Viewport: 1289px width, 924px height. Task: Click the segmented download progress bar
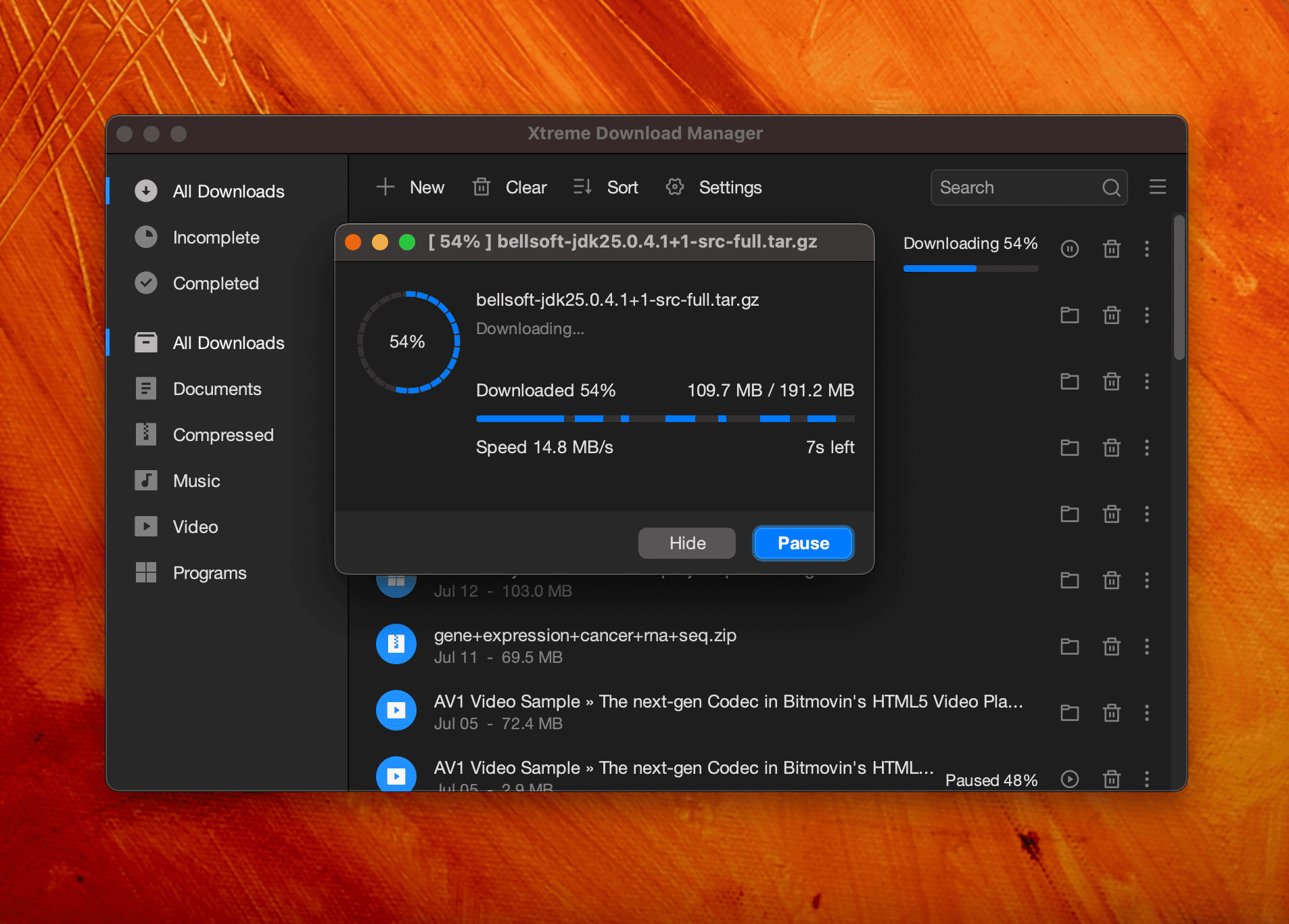tap(665, 419)
